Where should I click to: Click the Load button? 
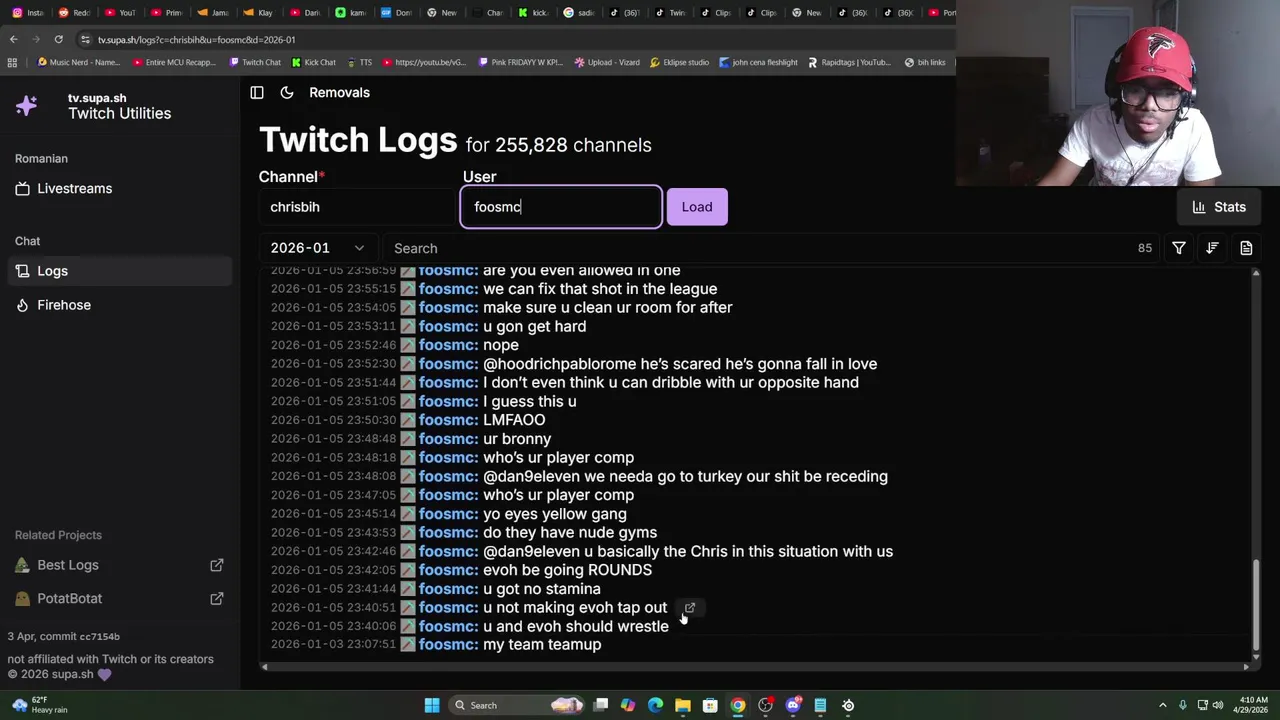point(697,207)
